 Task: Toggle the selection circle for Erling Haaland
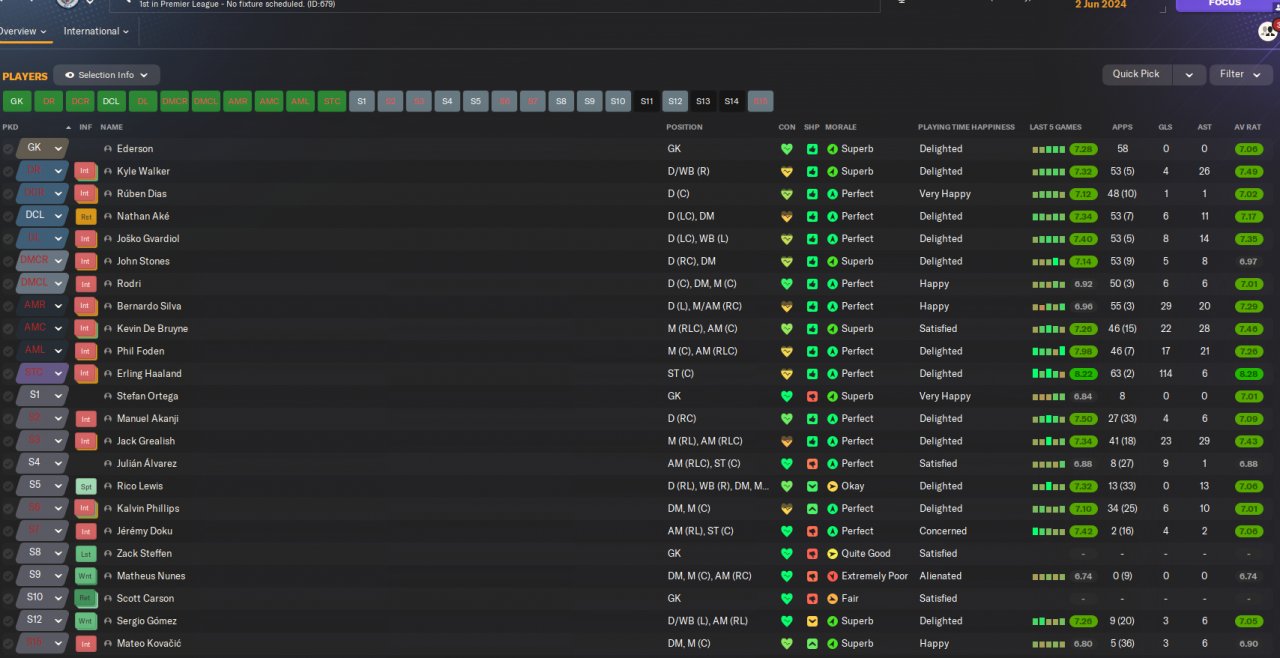coord(8,374)
